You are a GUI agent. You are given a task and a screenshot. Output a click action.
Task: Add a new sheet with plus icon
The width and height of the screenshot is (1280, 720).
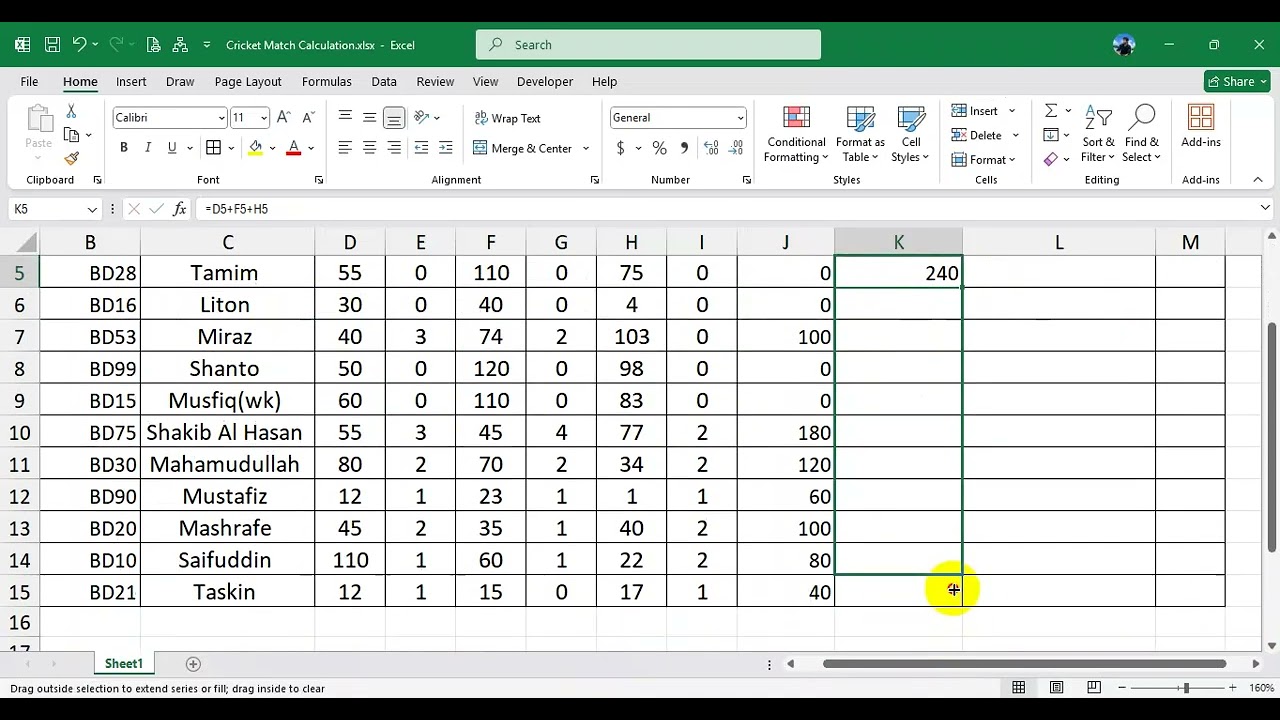193,664
